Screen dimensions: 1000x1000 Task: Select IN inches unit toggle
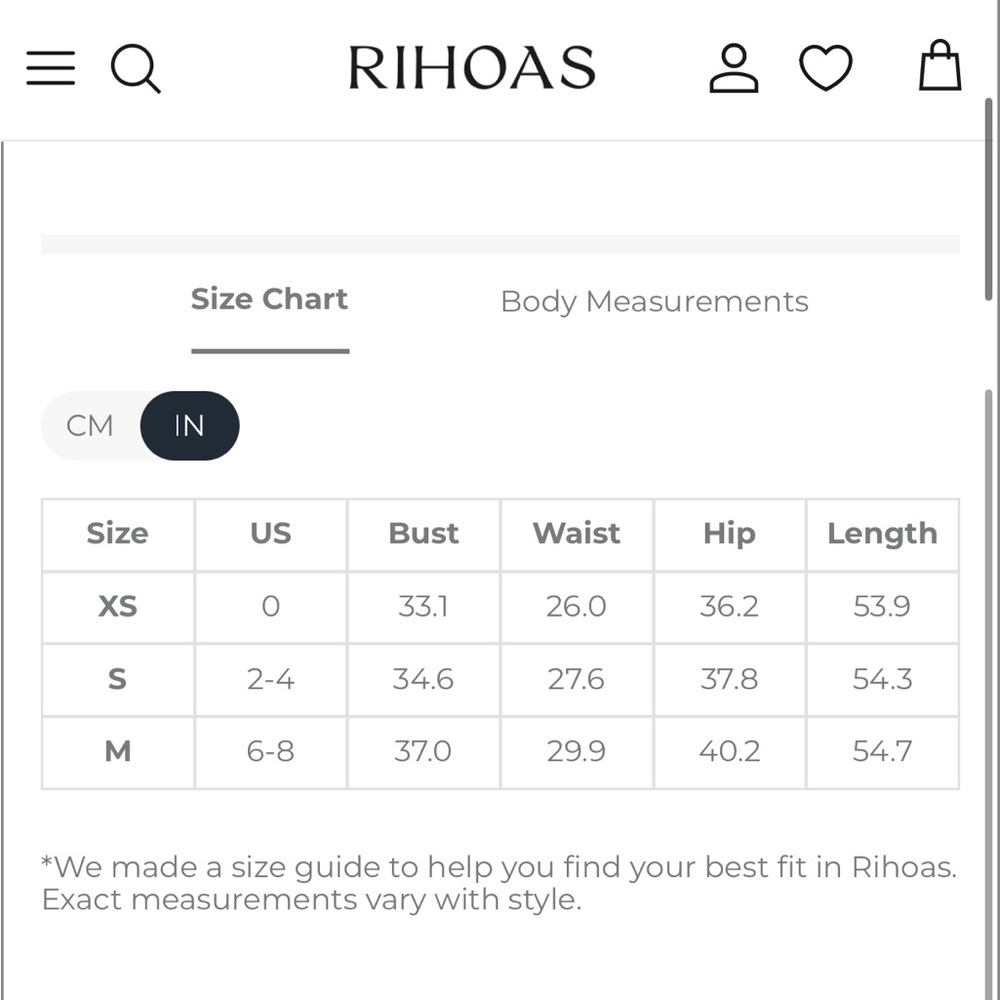point(189,425)
